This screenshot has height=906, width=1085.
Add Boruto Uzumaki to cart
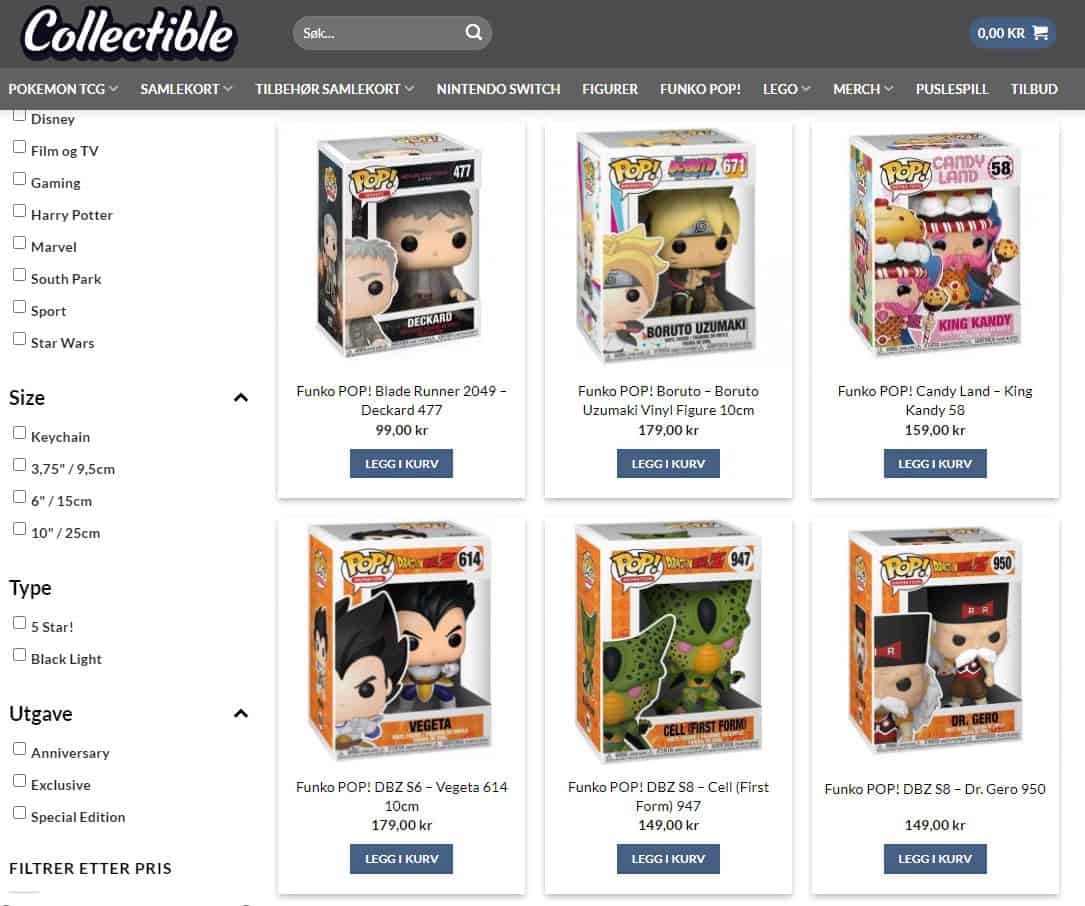pos(668,464)
